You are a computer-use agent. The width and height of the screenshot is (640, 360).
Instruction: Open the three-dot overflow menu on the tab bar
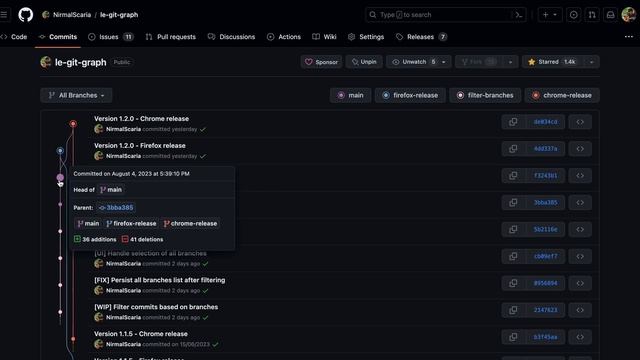[x=629, y=37]
